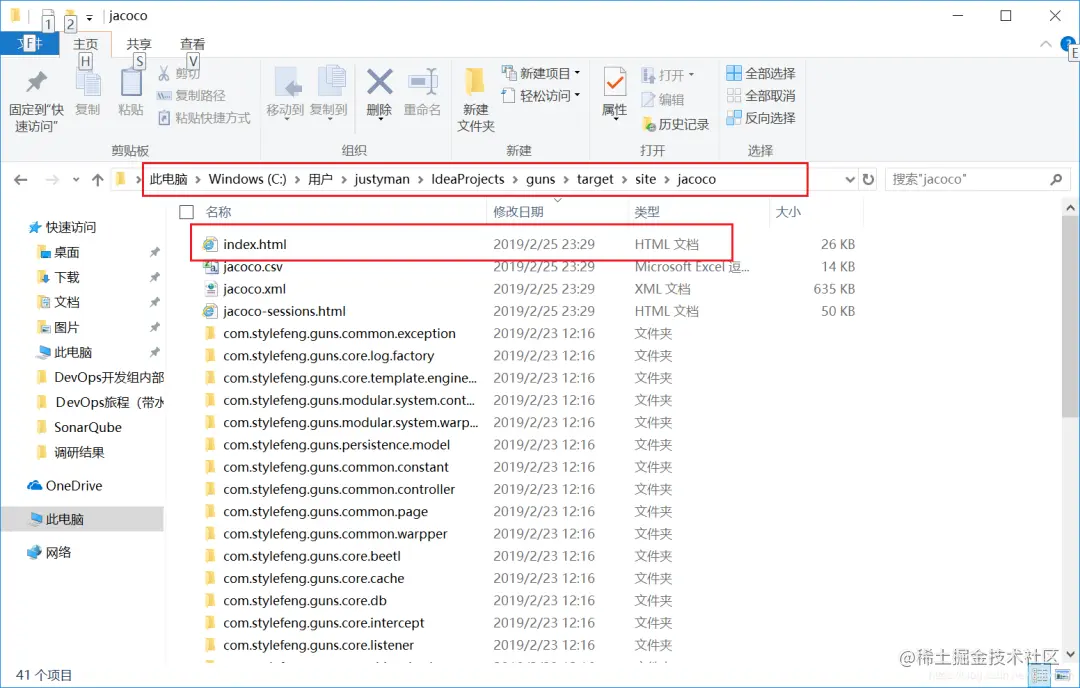Click the Network icon in the sidebar
Viewport: 1080px width, 688px height.
(x=34, y=552)
